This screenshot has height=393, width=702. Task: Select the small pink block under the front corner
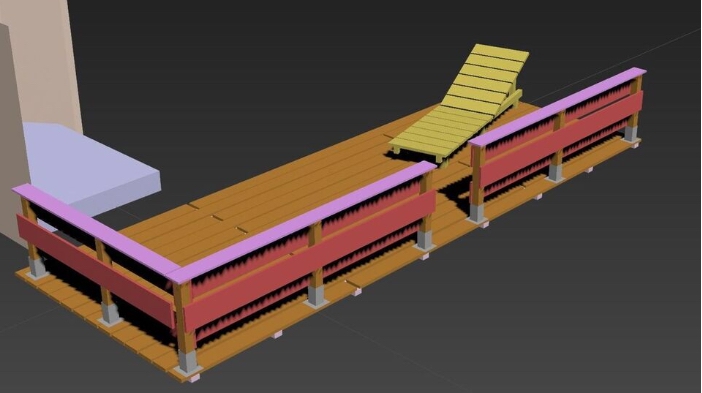click(x=195, y=378)
